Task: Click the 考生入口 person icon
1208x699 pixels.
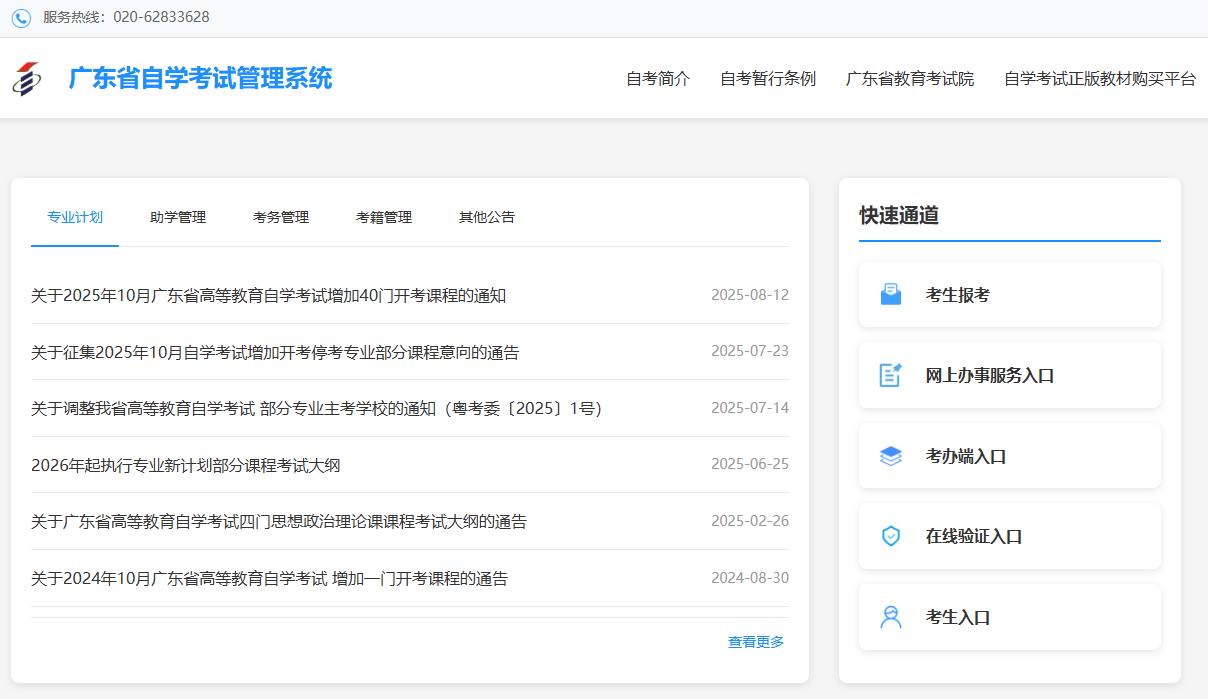Action: pos(890,617)
